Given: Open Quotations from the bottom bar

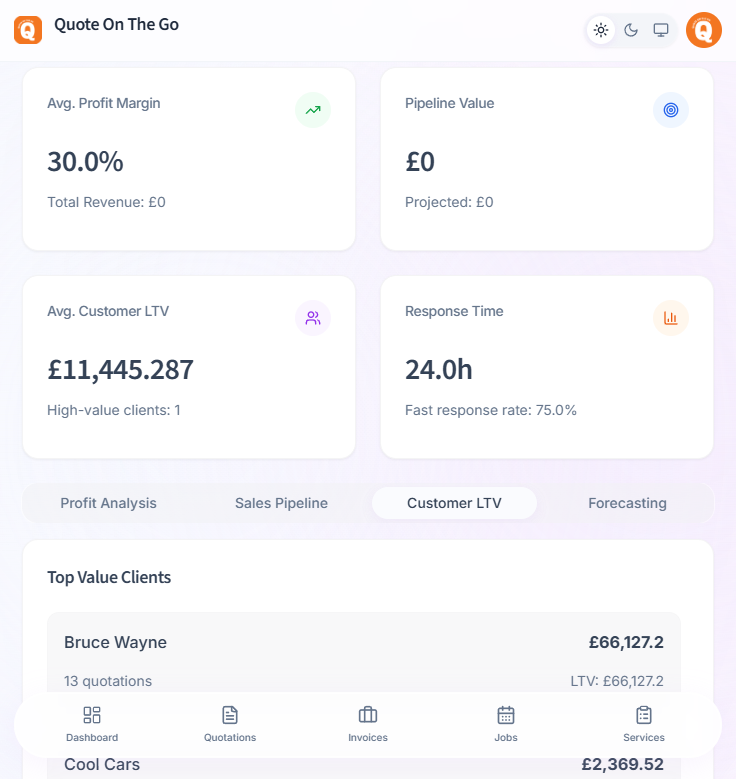Looking at the screenshot, I should pyautogui.click(x=230, y=724).
